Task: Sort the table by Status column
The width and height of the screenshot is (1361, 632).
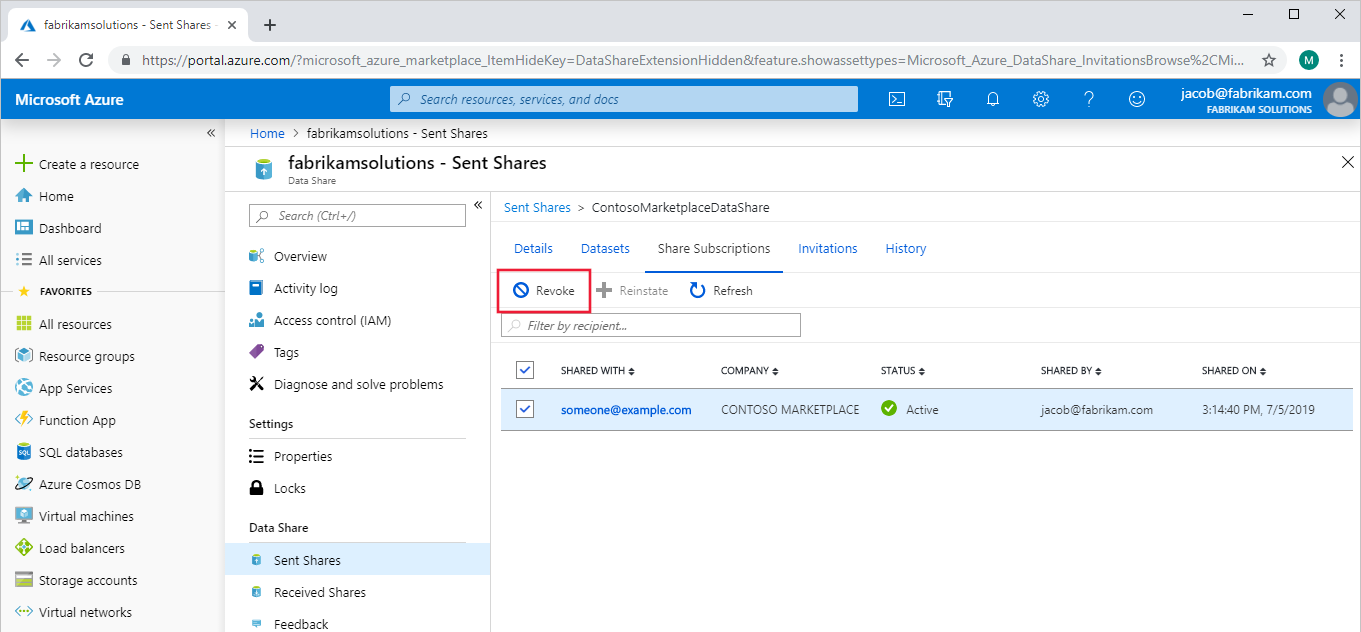Action: [903, 371]
